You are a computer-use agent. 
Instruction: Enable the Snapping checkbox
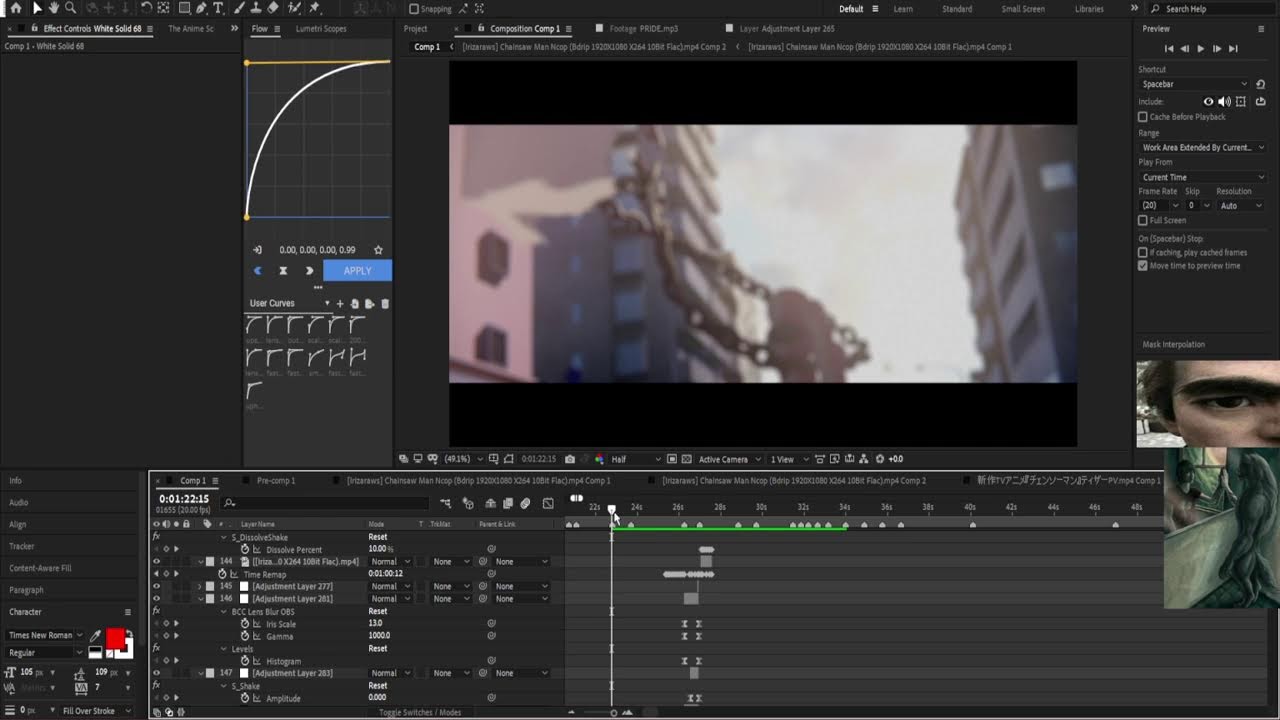coord(414,9)
